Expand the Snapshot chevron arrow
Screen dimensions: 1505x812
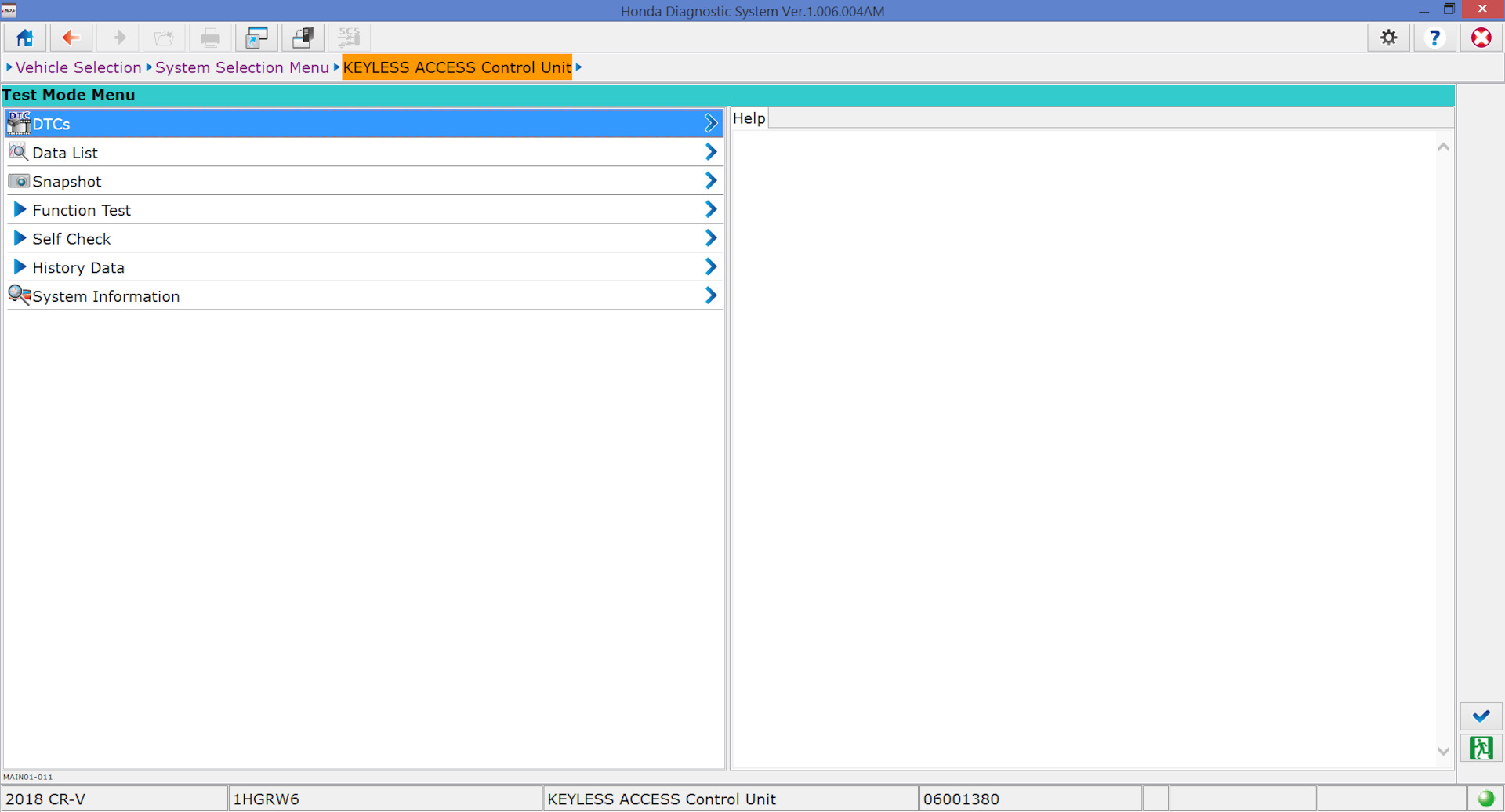point(710,181)
